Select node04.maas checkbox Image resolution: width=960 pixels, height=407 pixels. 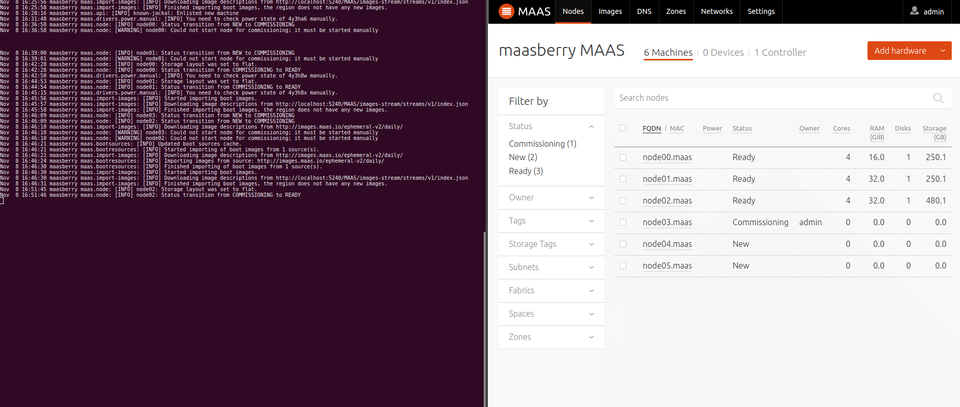coord(623,244)
